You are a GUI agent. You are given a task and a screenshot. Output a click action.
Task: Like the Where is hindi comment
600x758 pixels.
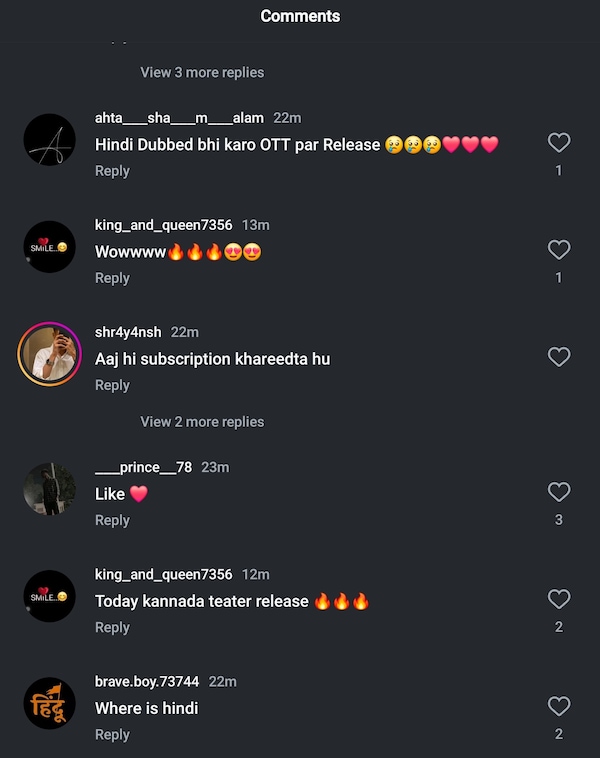(559, 706)
